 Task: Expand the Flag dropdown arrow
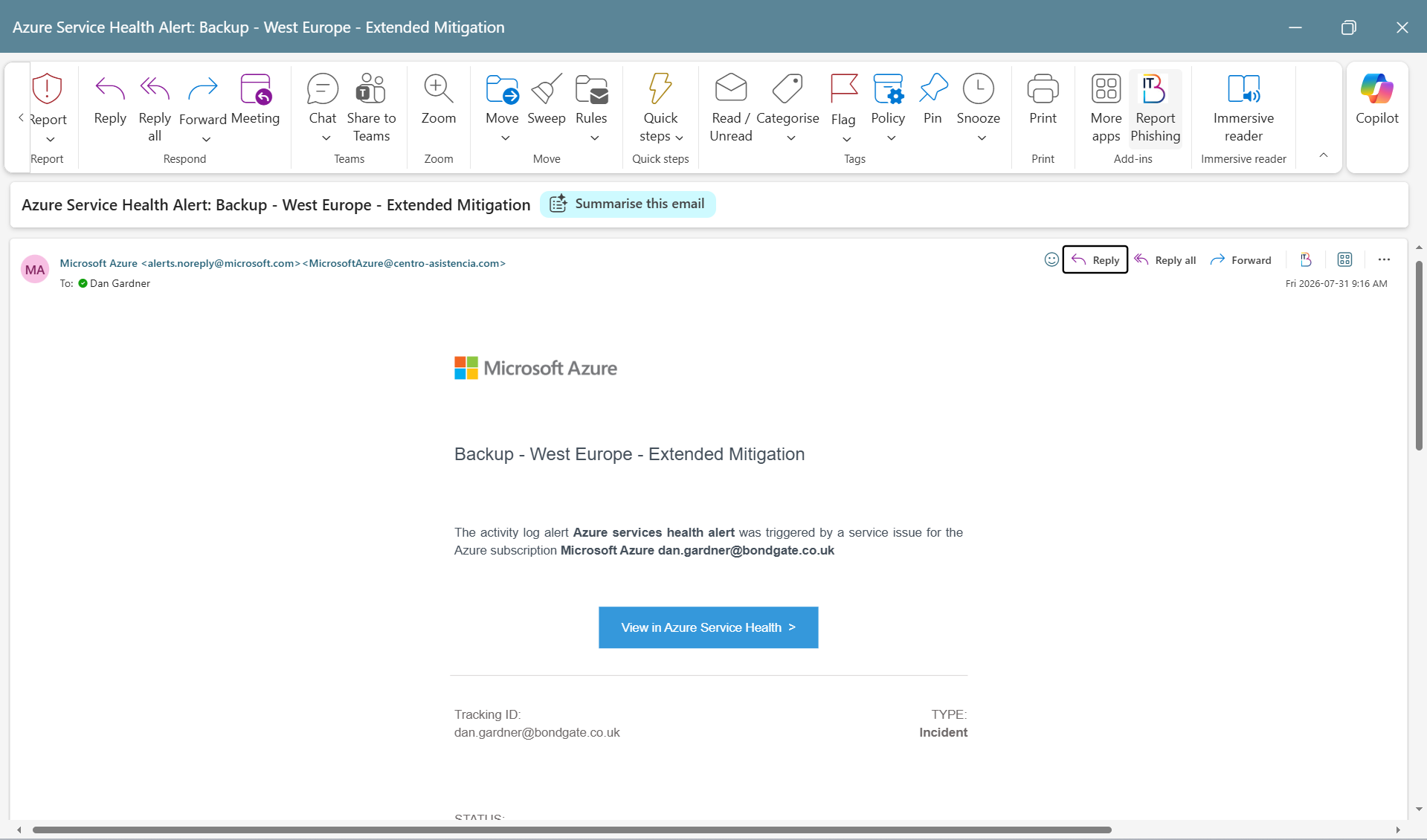tap(846, 139)
